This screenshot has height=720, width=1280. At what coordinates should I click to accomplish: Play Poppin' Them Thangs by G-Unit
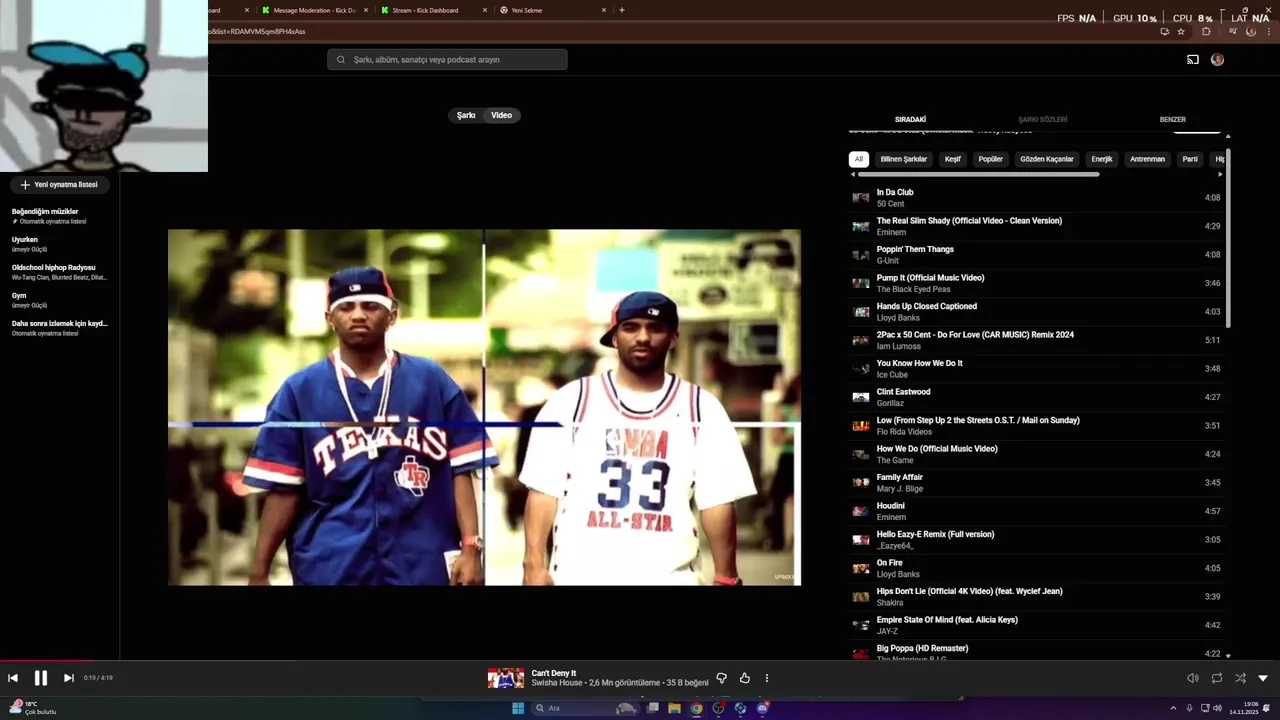(x=1035, y=255)
